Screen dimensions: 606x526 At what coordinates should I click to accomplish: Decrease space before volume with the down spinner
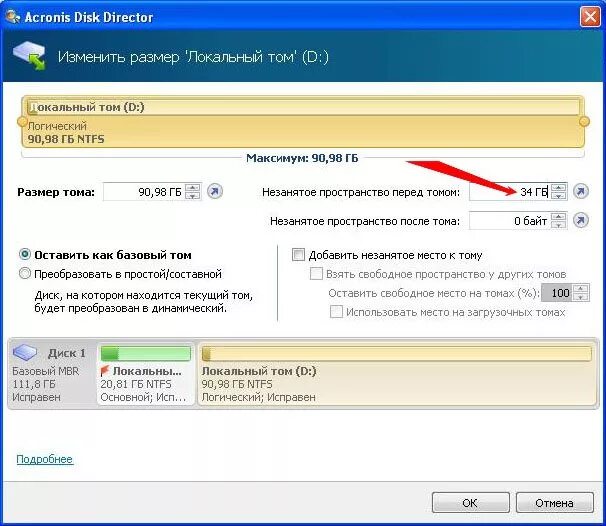coord(558,196)
